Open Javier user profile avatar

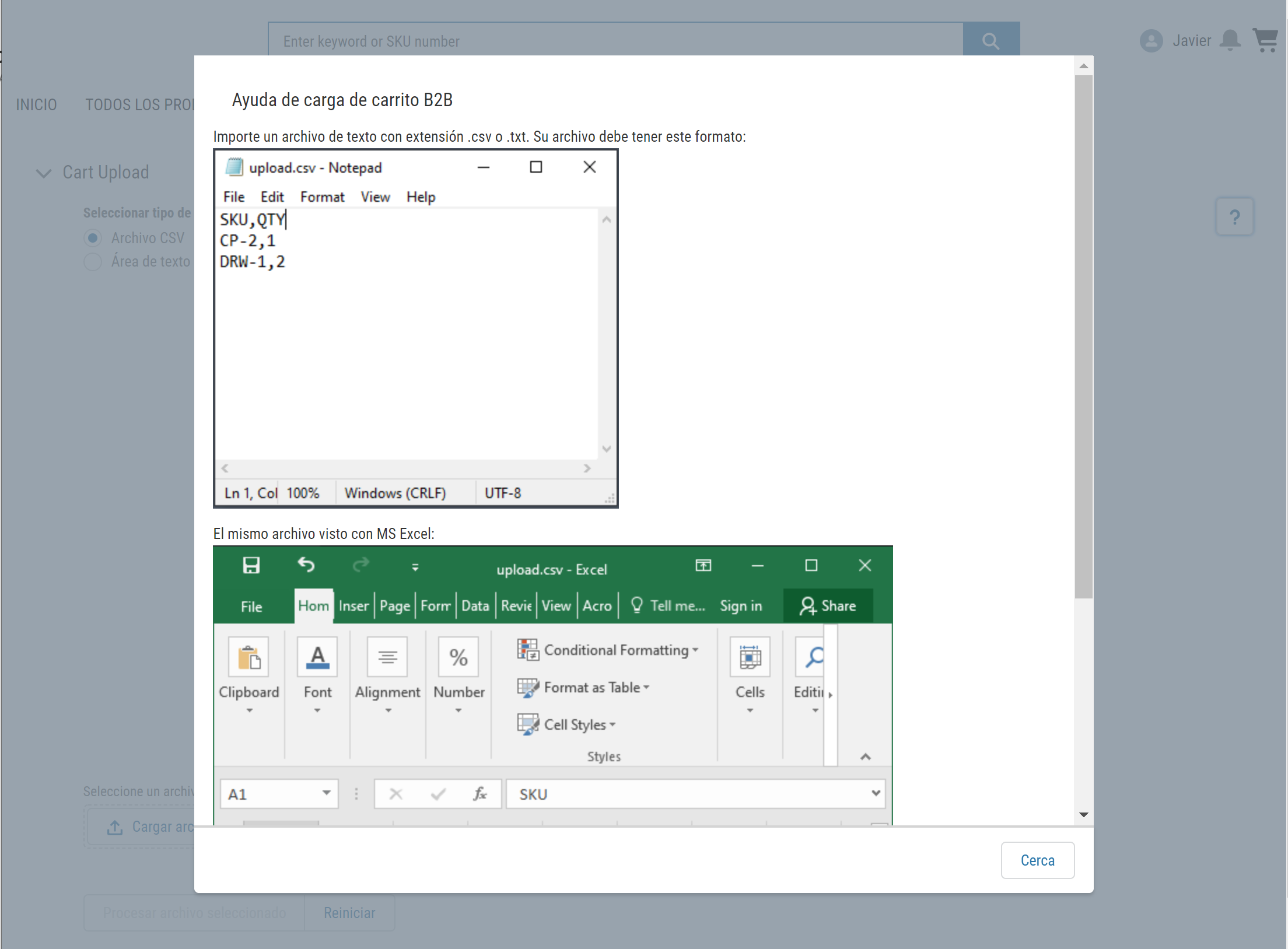coord(1151,41)
